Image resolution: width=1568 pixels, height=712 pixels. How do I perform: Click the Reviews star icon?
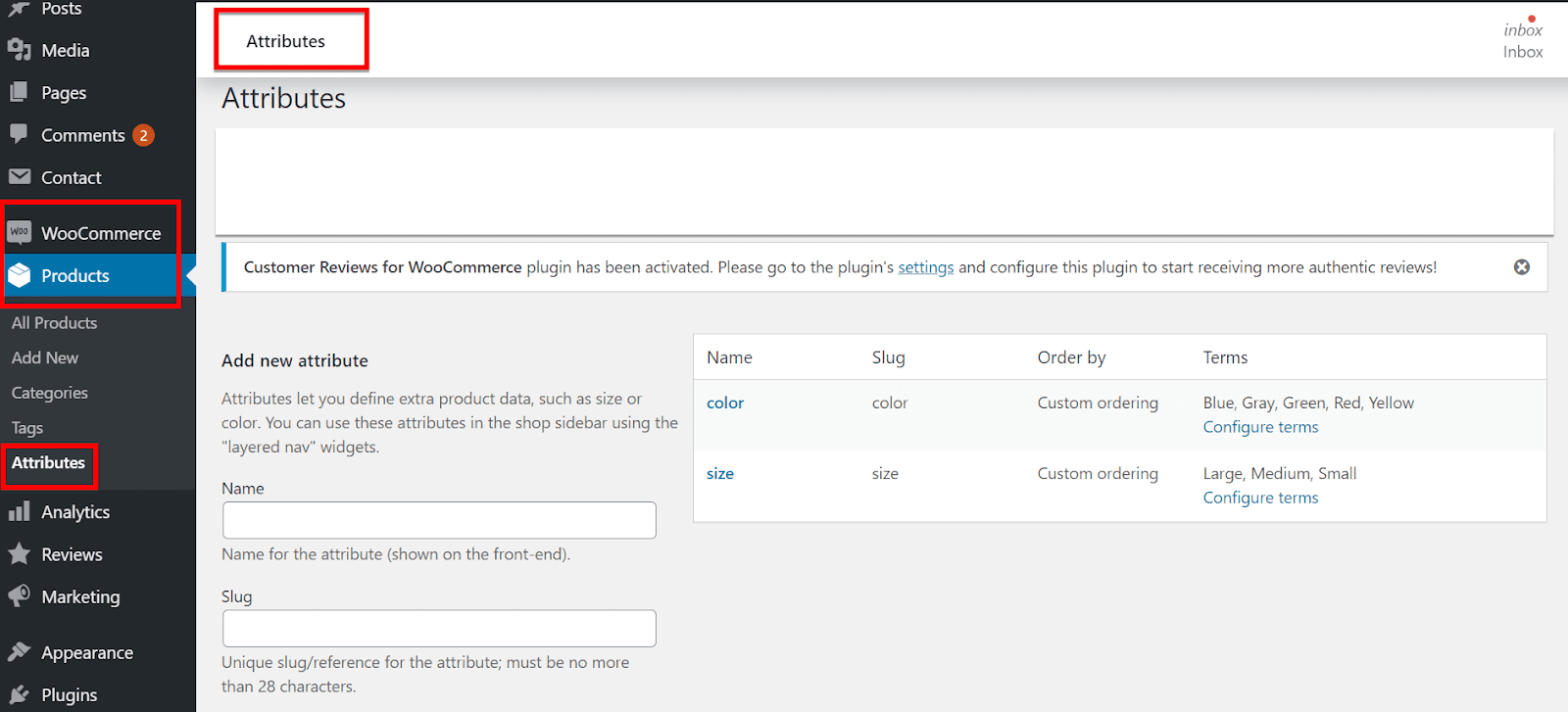click(19, 553)
